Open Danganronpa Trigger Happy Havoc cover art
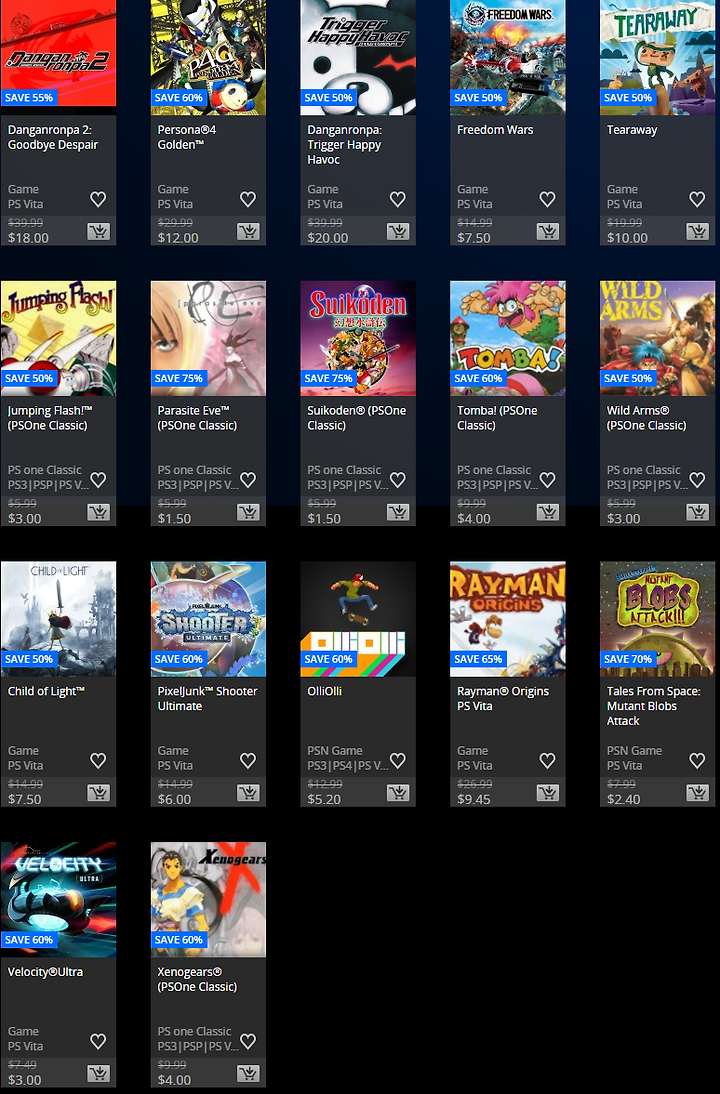Image resolution: width=720 pixels, height=1094 pixels. 358,57
